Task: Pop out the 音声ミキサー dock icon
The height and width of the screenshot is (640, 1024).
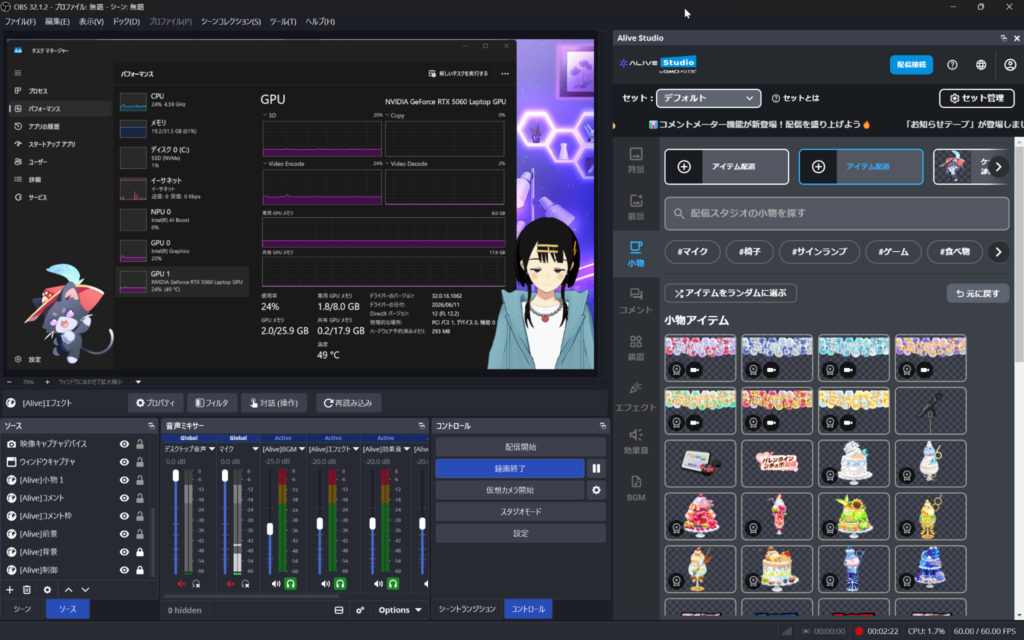Action: tap(421, 426)
